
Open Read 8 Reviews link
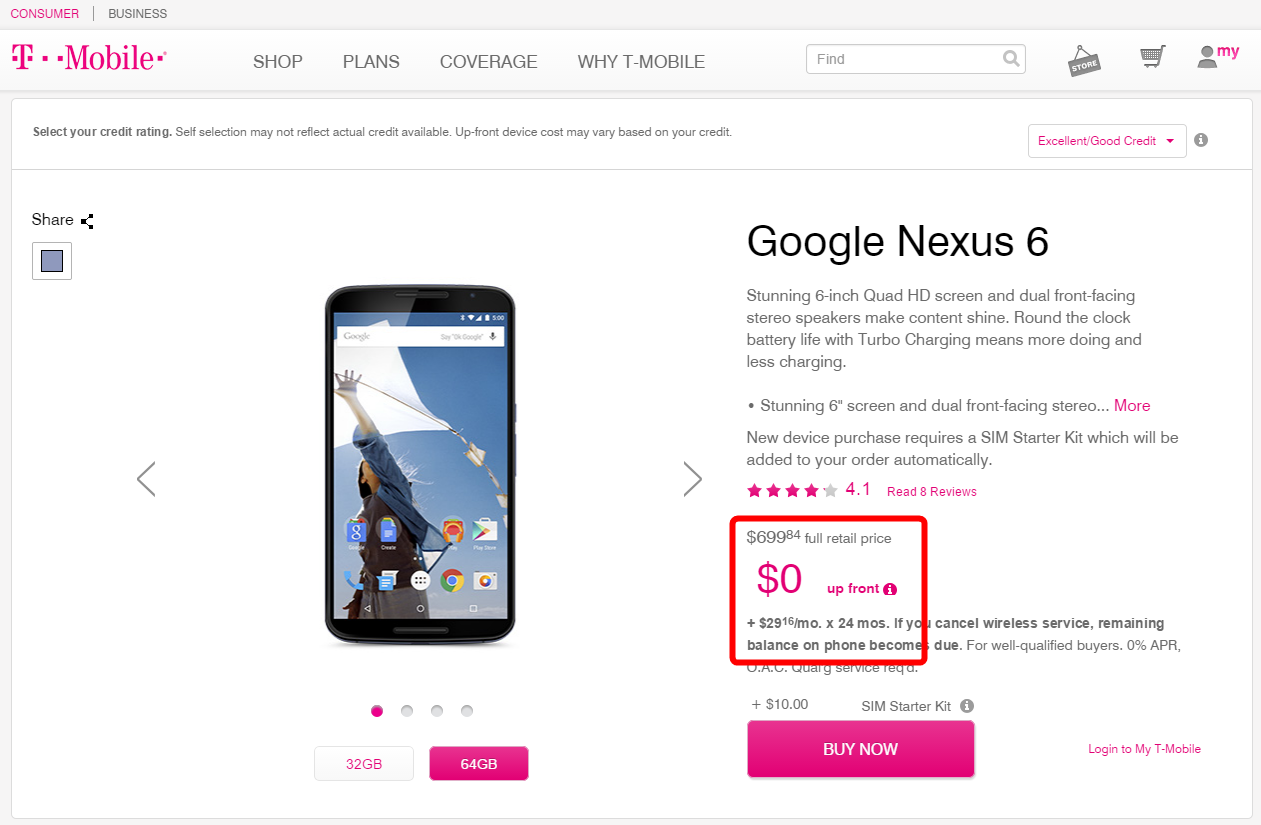(931, 491)
